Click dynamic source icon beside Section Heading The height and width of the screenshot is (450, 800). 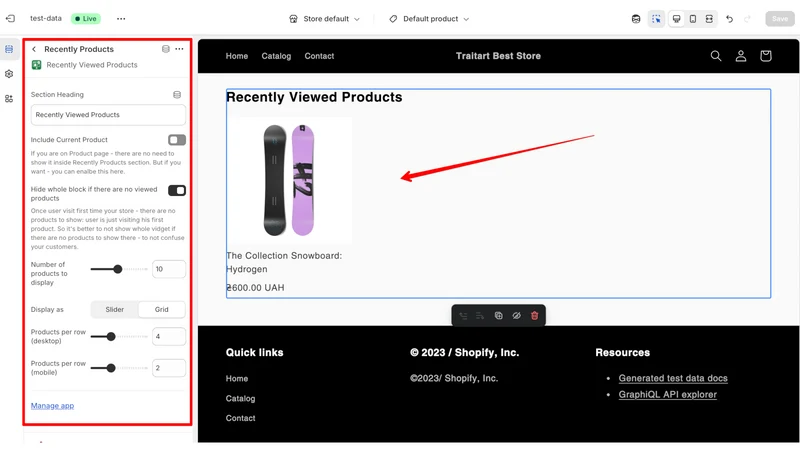177,94
